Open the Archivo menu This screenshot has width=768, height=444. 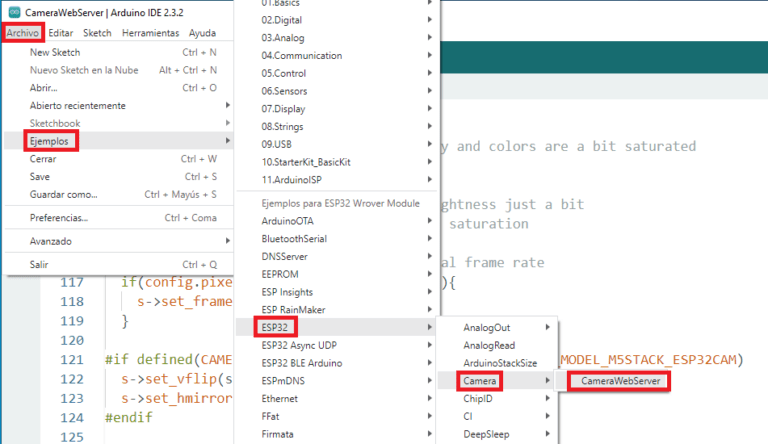[x=22, y=33]
